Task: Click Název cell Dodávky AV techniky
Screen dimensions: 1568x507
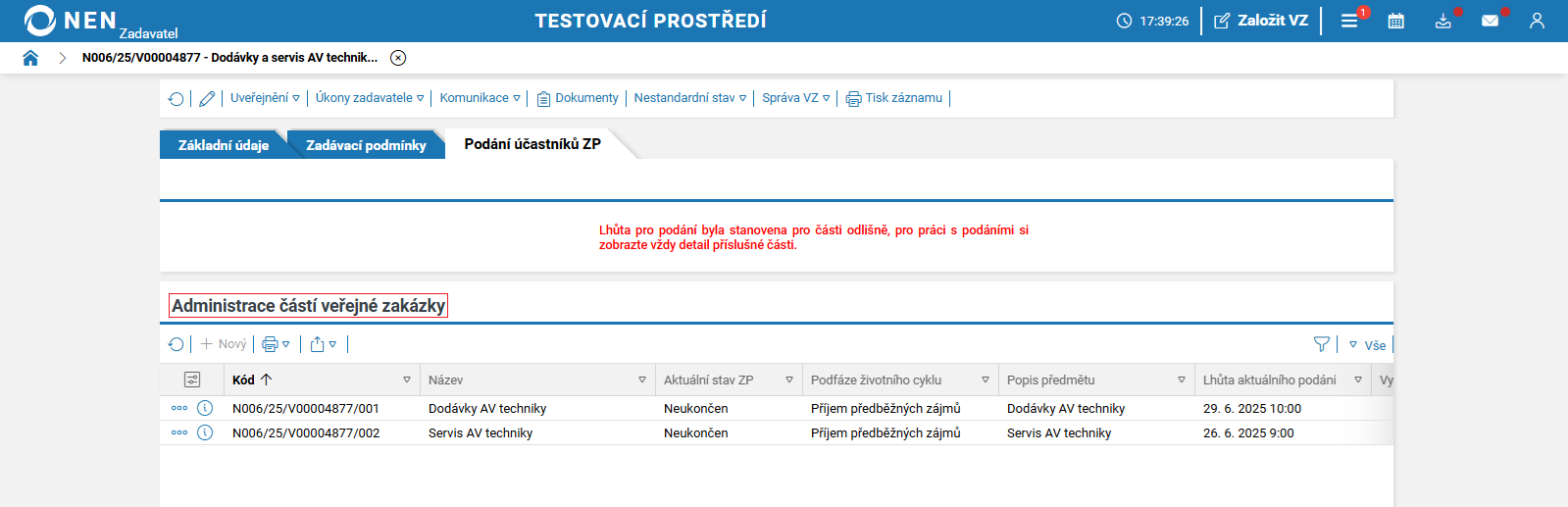Action: pos(487,409)
